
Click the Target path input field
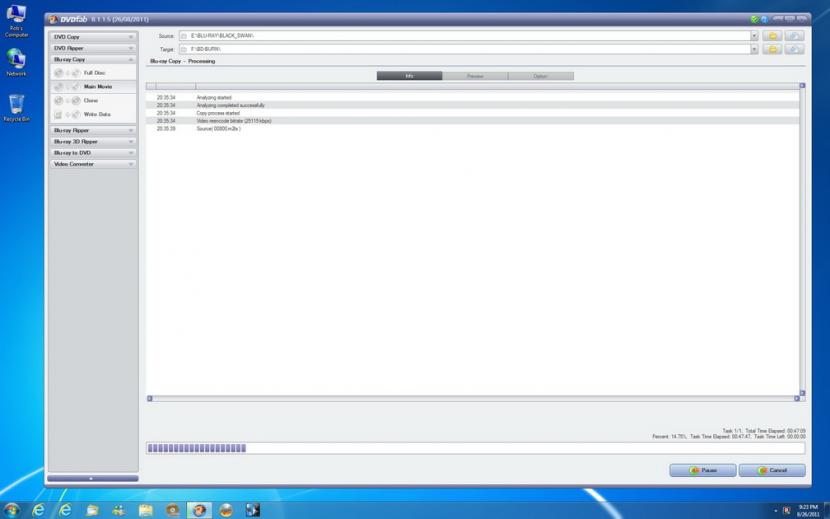pos(465,49)
